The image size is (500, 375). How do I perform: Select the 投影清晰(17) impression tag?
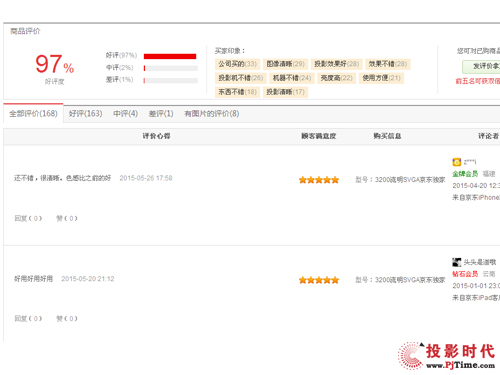click(285, 92)
